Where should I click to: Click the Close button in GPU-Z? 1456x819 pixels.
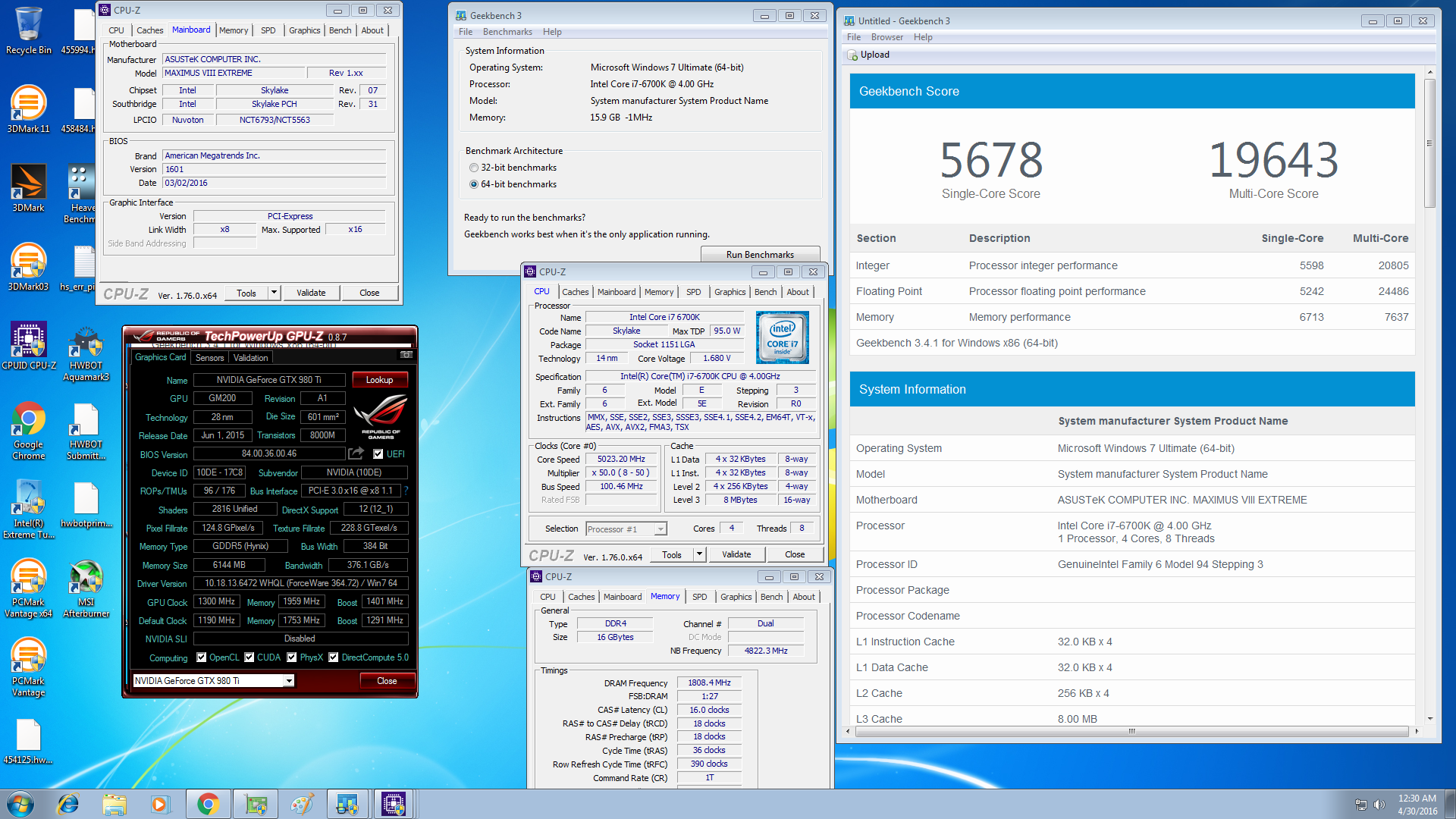(387, 681)
